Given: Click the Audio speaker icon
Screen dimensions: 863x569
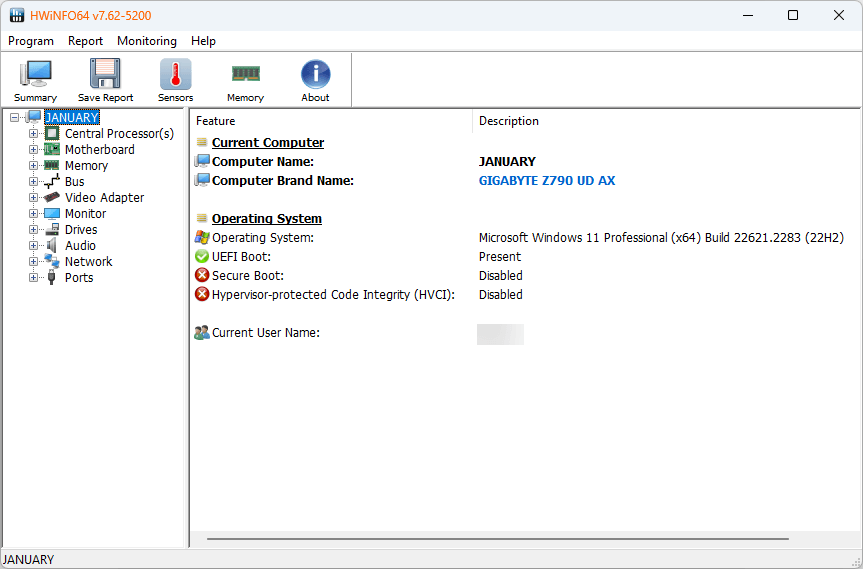Looking at the screenshot, I should tap(52, 245).
